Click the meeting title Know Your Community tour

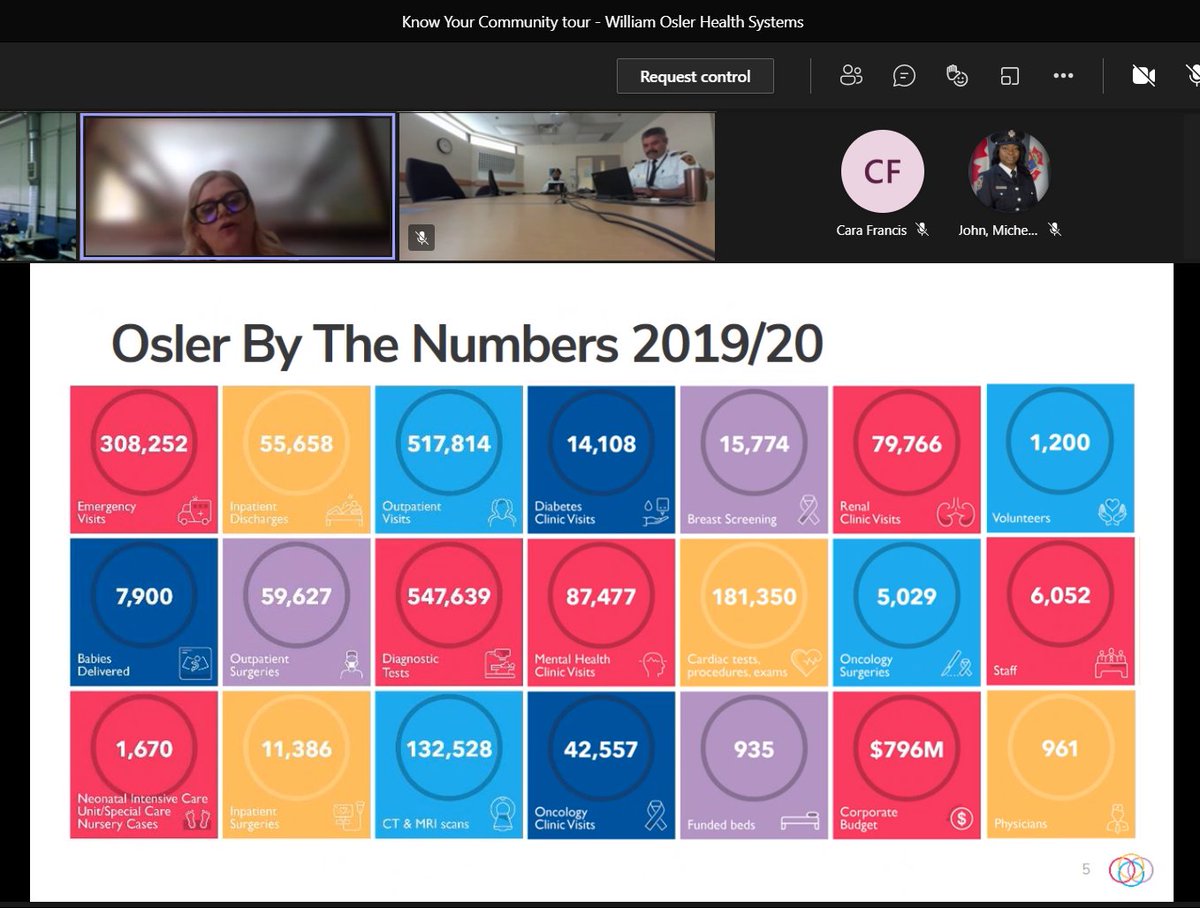pyautogui.click(x=603, y=21)
